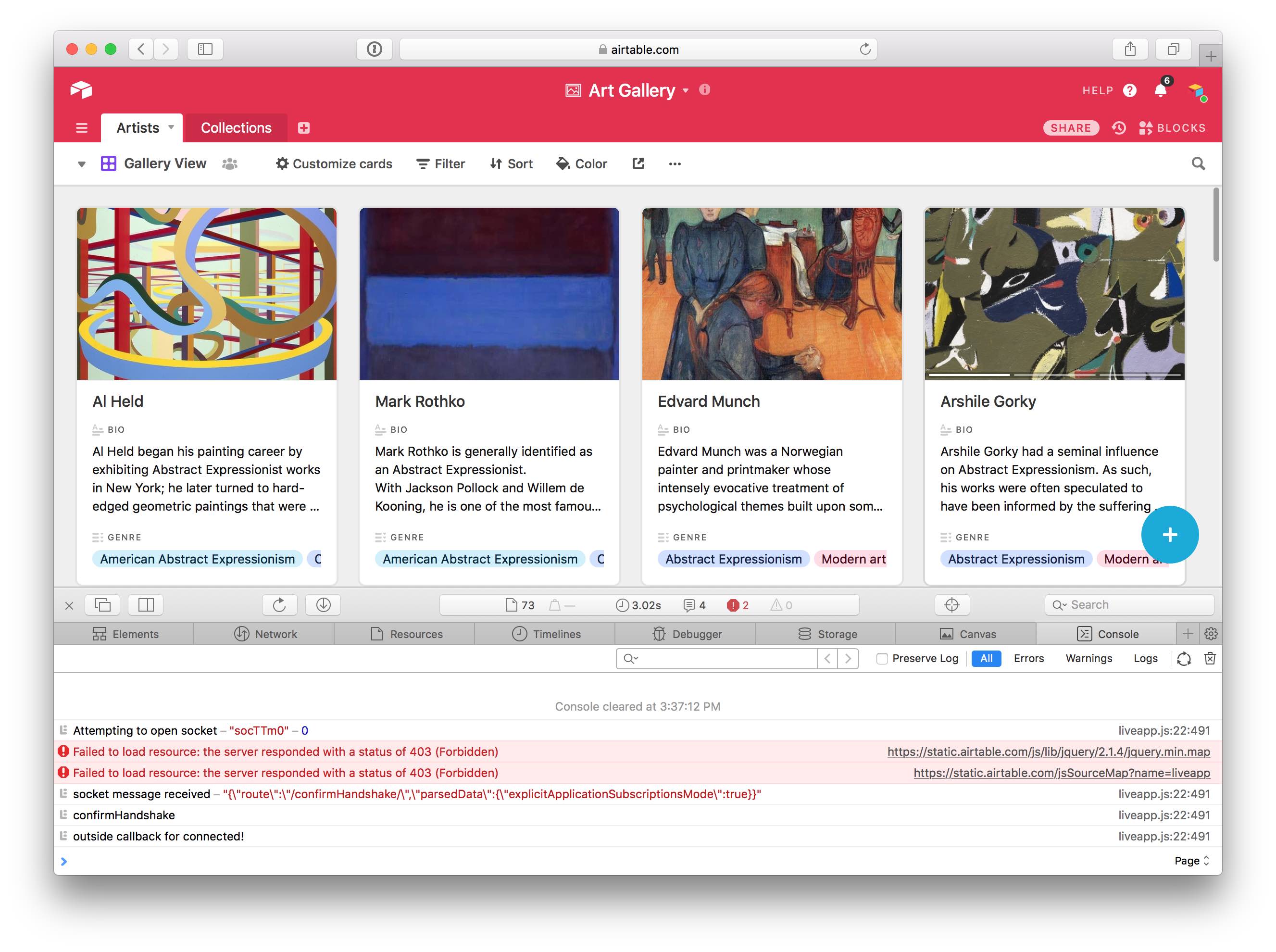Select the Errors filter toggle
The width and height of the screenshot is (1276, 952).
coord(1029,658)
